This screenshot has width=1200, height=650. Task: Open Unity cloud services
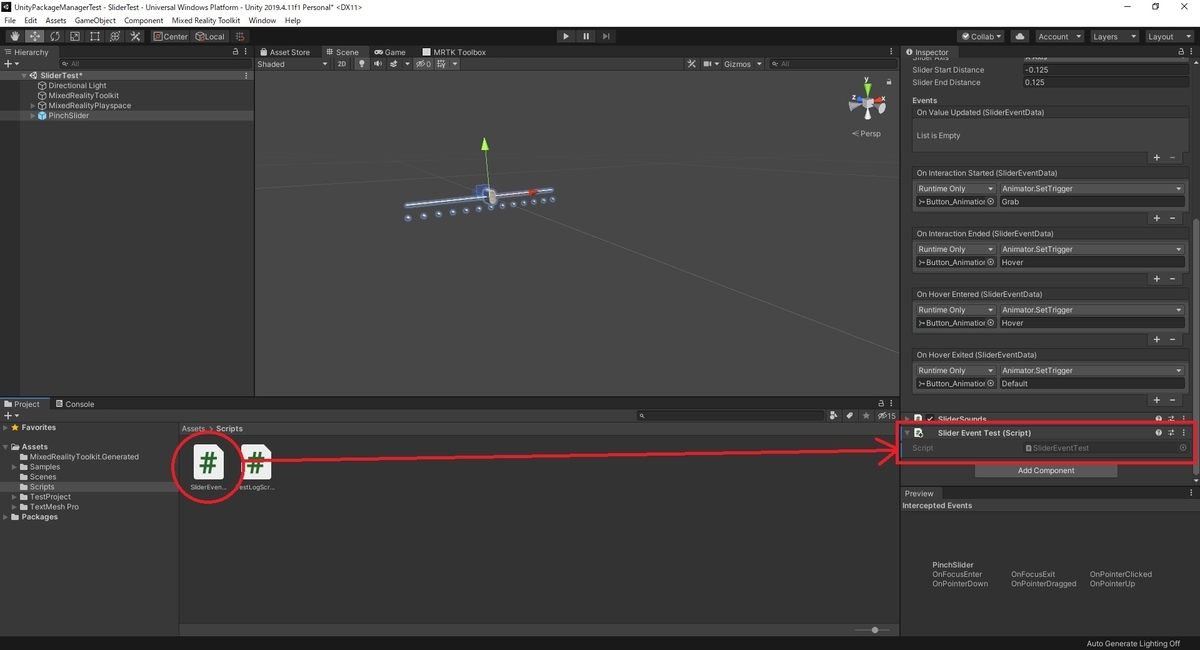coord(1020,36)
